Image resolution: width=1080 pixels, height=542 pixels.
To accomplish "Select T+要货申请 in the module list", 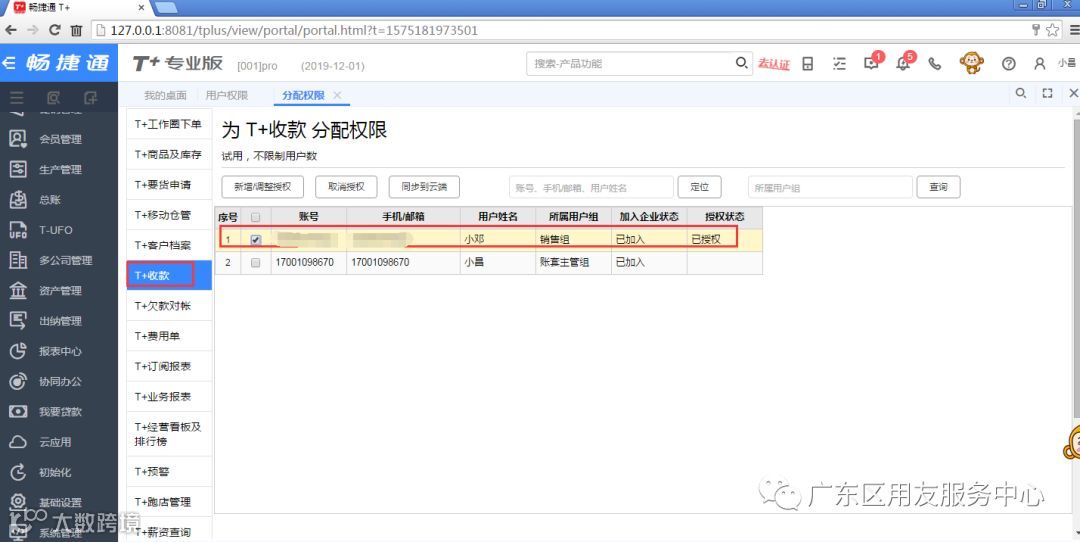I will 169,185.
